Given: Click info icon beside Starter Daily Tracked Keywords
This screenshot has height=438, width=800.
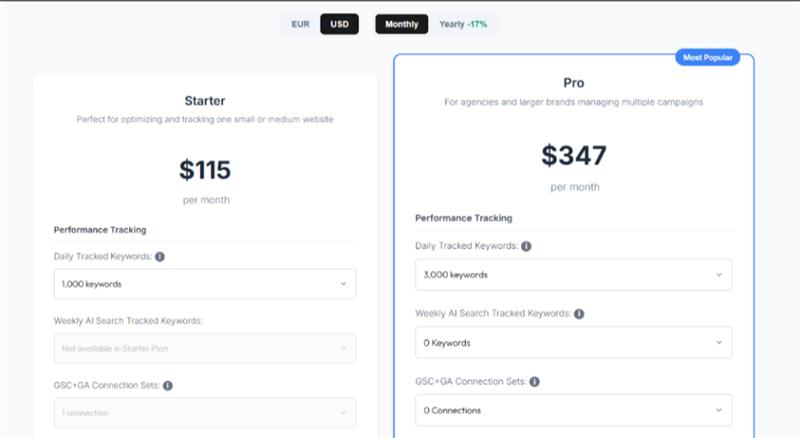Looking at the screenshot, I should click(160, 257).
